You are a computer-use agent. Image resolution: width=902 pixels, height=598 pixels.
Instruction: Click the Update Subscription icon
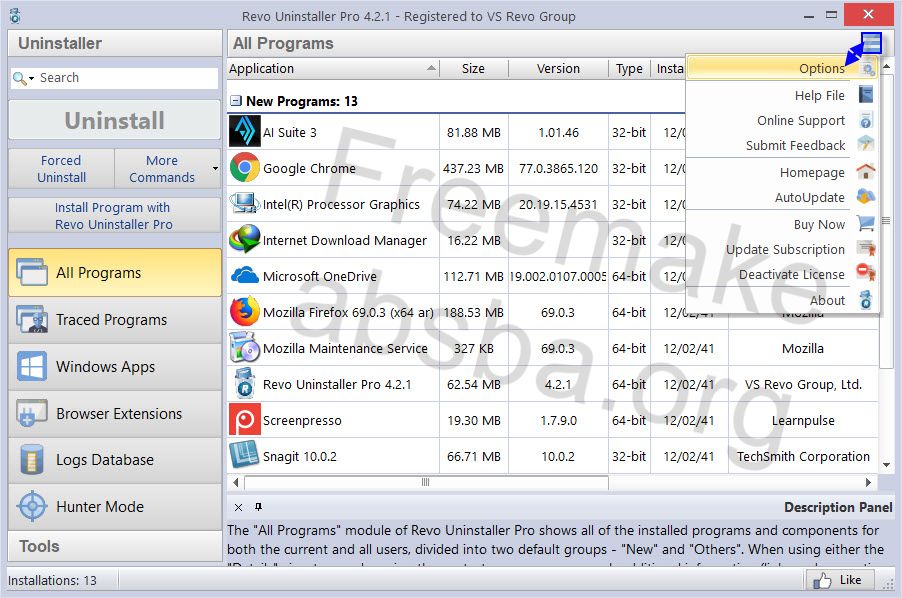point(866,248)
